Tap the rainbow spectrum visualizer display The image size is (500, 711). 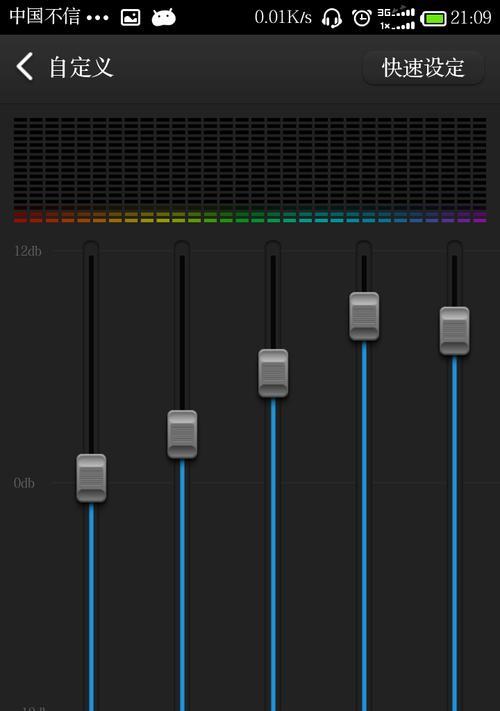pos(250,170)
